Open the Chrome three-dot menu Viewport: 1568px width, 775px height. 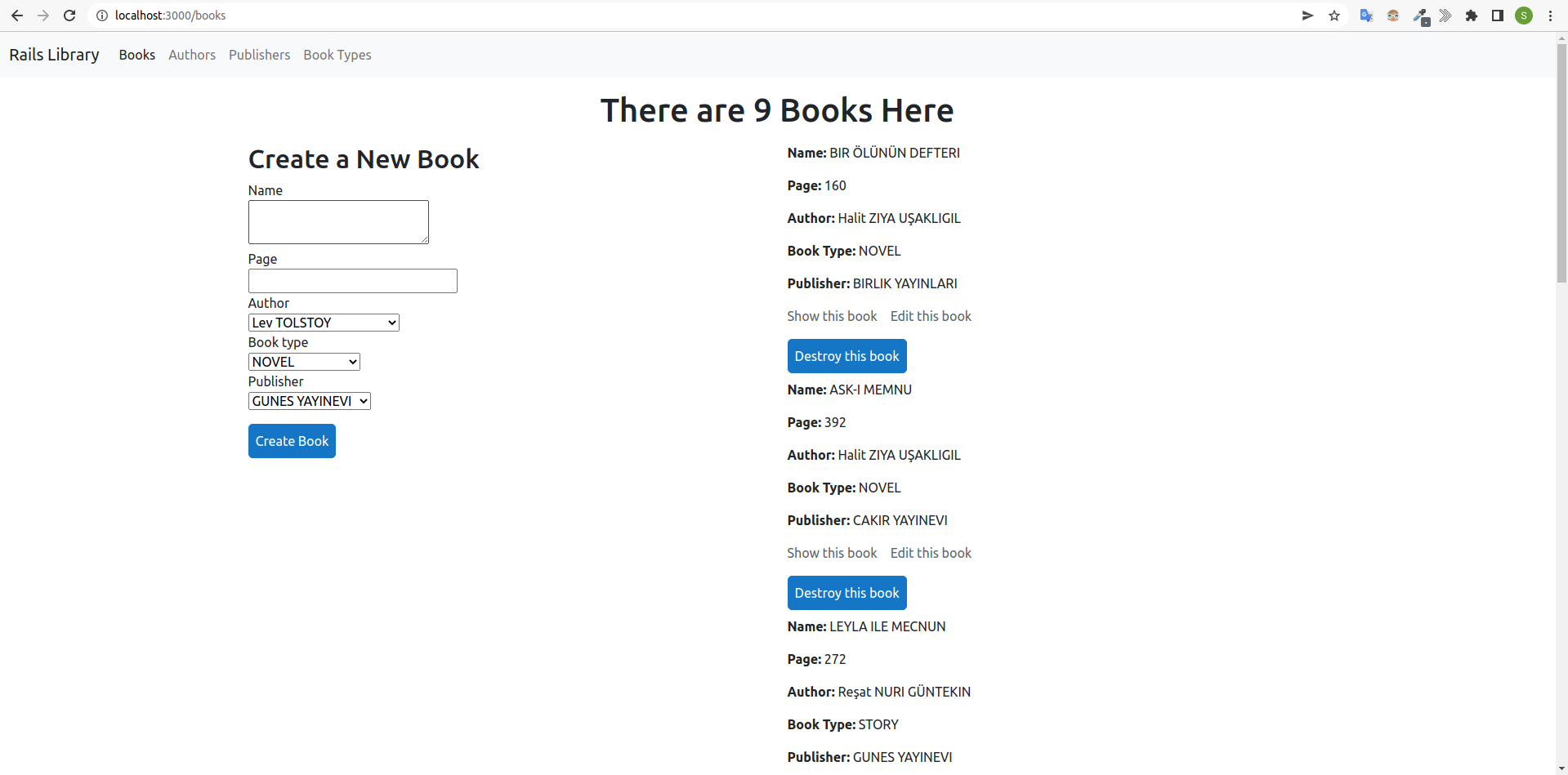point(1550,16)
